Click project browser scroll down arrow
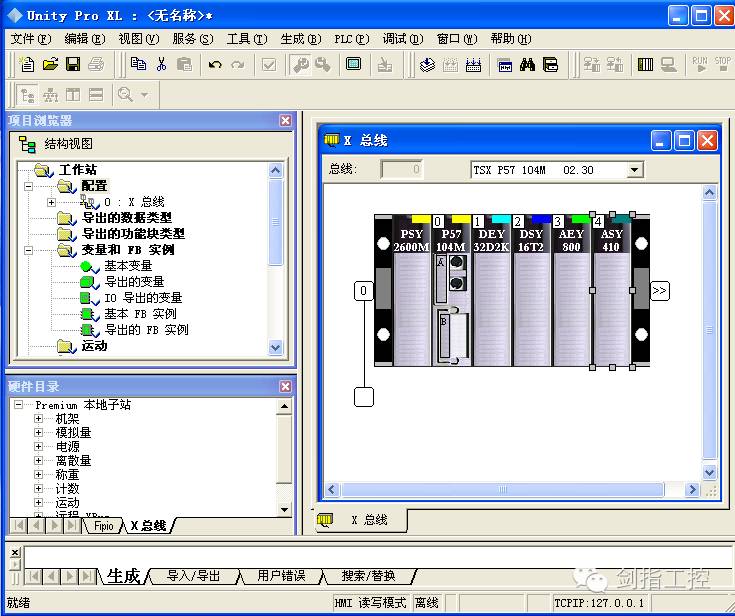 pos(275,347)
